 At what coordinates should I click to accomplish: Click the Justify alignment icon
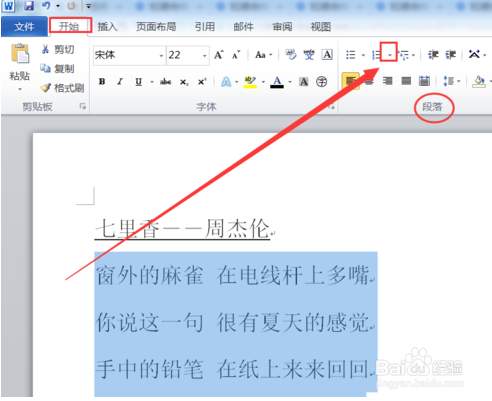pos(406,81)
